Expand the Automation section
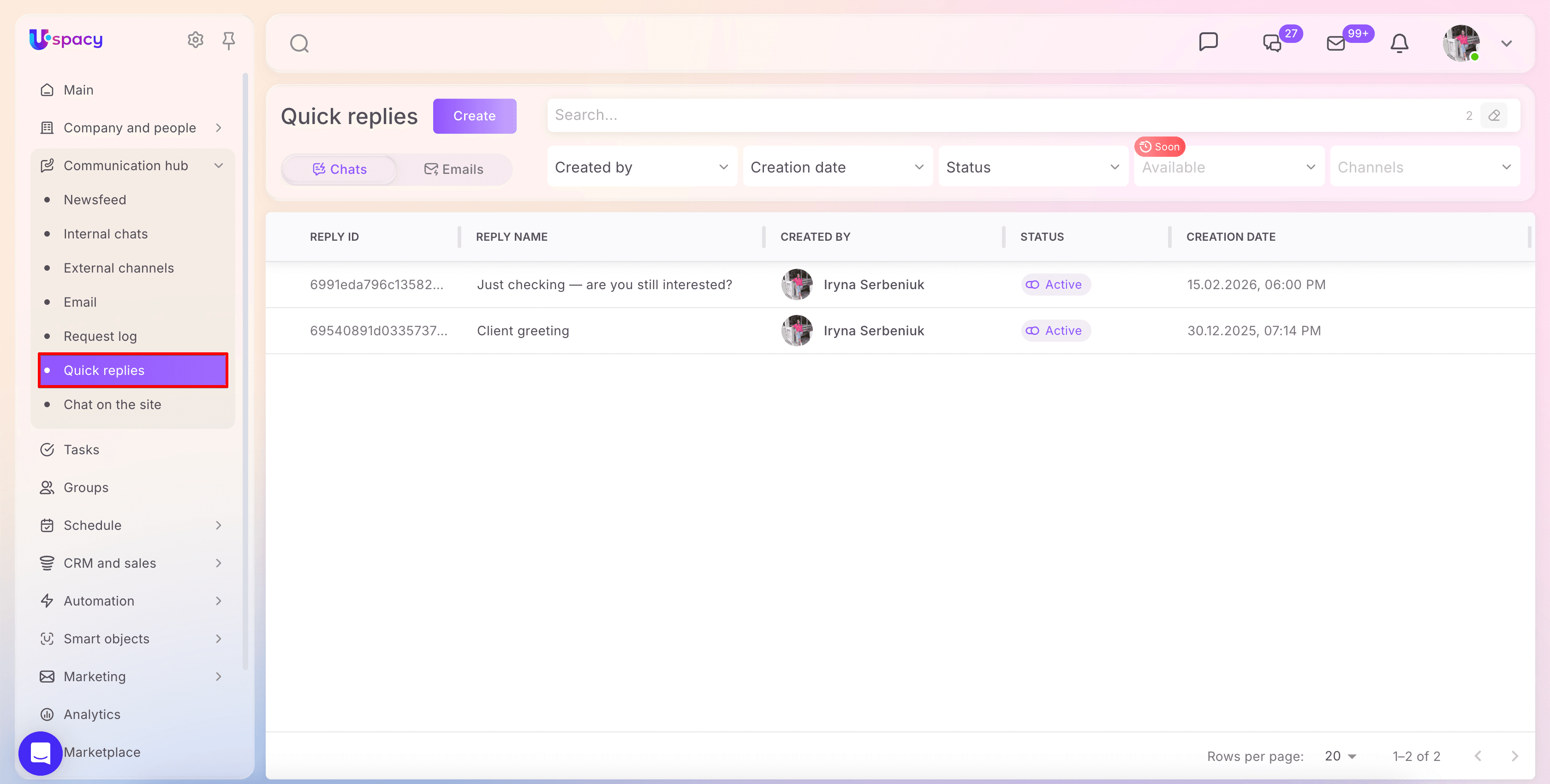The width and height of the screenshot is (1550, 784). pyautogui.click(x=132, y=601)
